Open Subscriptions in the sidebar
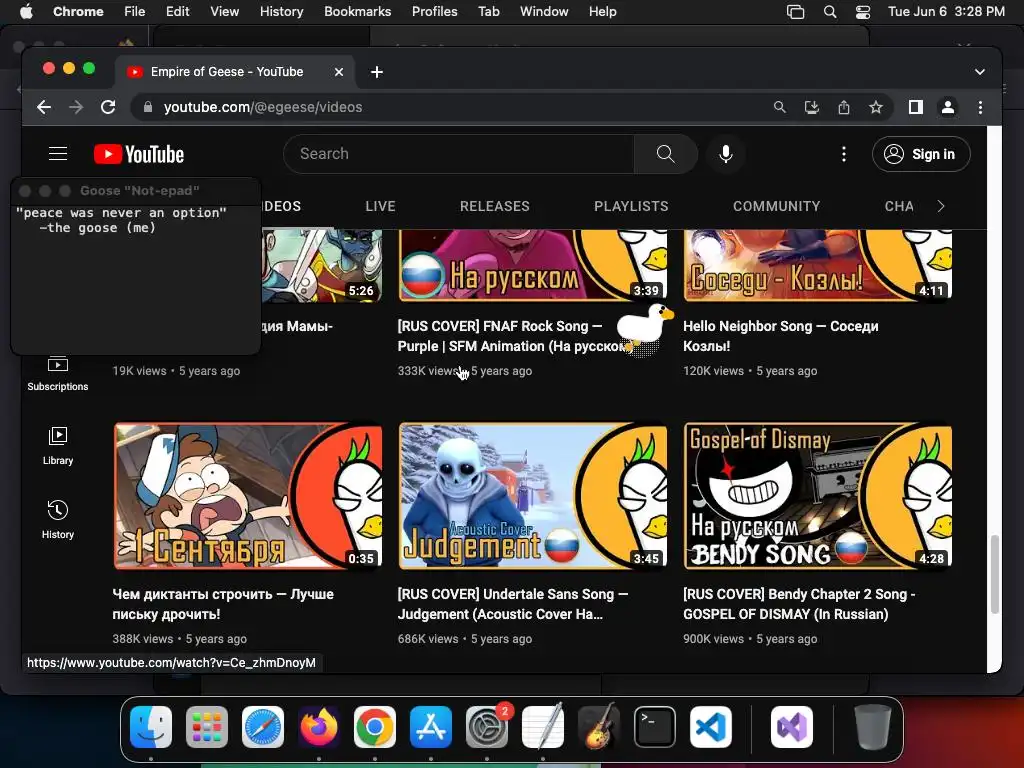Viewport: 1024px width, 768px height. click(x=57, y=374)
